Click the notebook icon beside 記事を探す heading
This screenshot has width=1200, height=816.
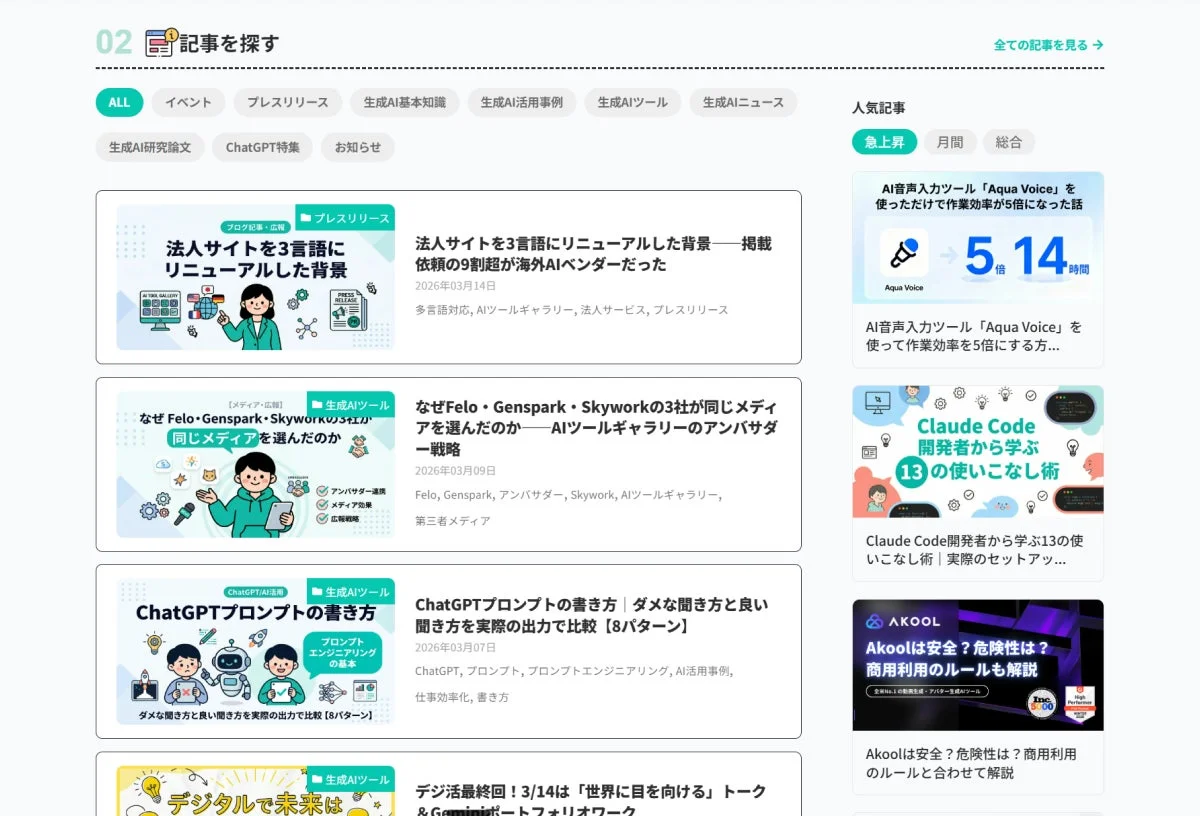tap(158, 42)
